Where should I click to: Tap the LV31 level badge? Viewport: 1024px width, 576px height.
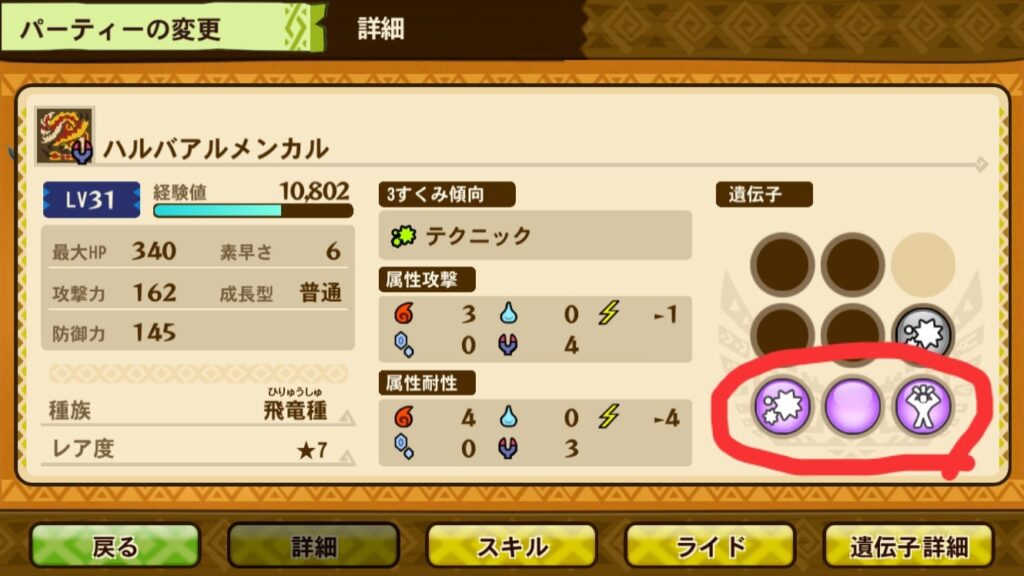(91, 199)
